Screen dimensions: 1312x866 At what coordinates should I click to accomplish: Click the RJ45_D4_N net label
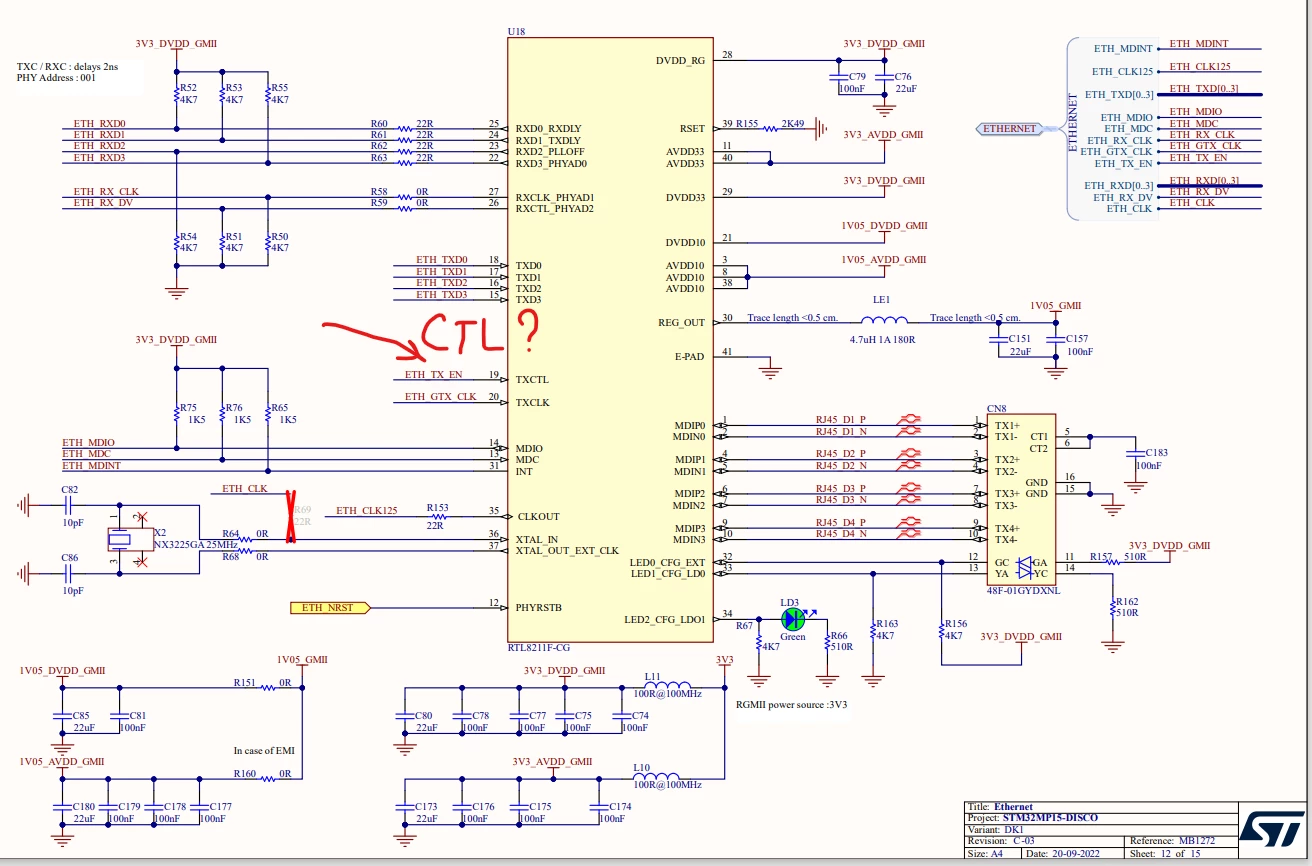coord(841,534)
